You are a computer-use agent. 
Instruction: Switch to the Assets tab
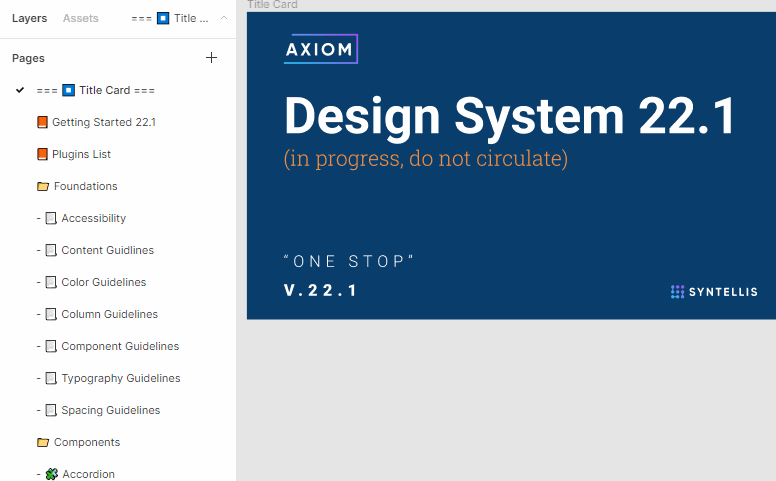coord(80,18)
